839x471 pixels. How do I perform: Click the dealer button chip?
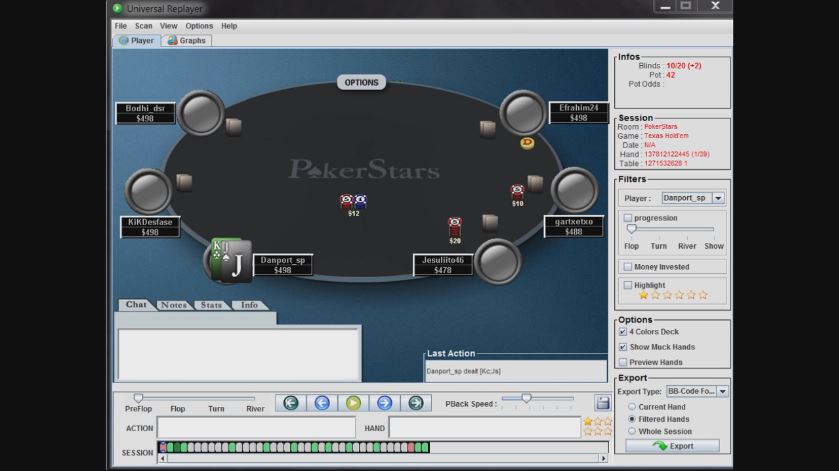[x=527, y=142]
